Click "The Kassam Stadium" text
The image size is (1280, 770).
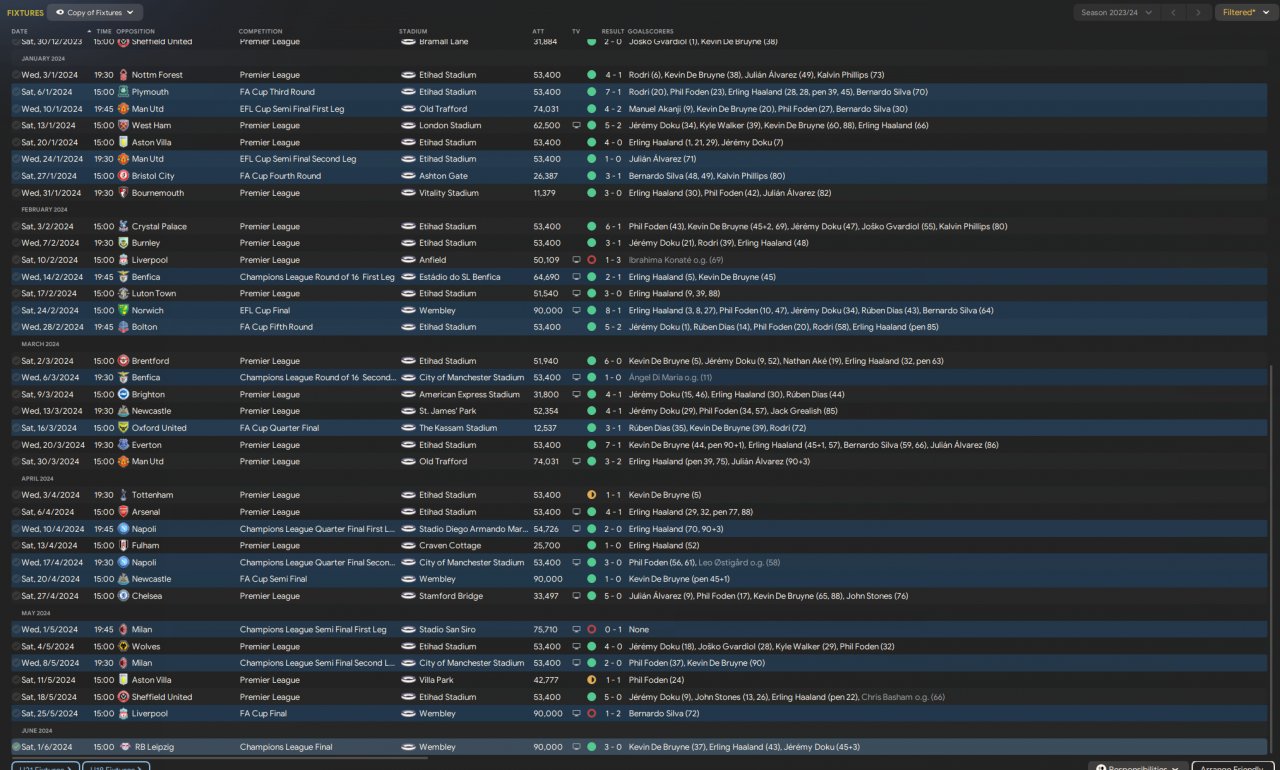[458, 428]
